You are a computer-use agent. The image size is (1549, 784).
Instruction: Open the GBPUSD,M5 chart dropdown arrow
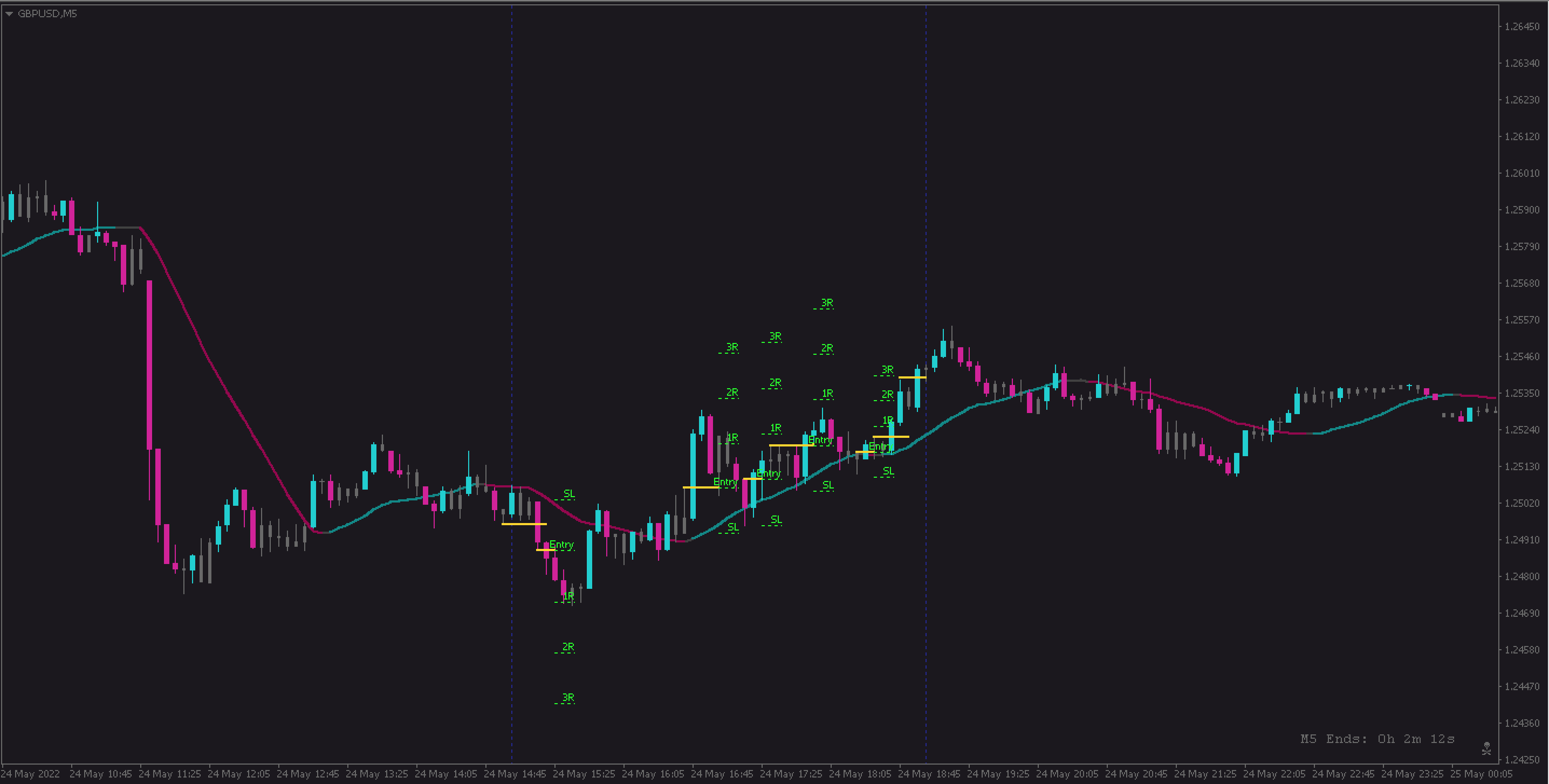9,13
